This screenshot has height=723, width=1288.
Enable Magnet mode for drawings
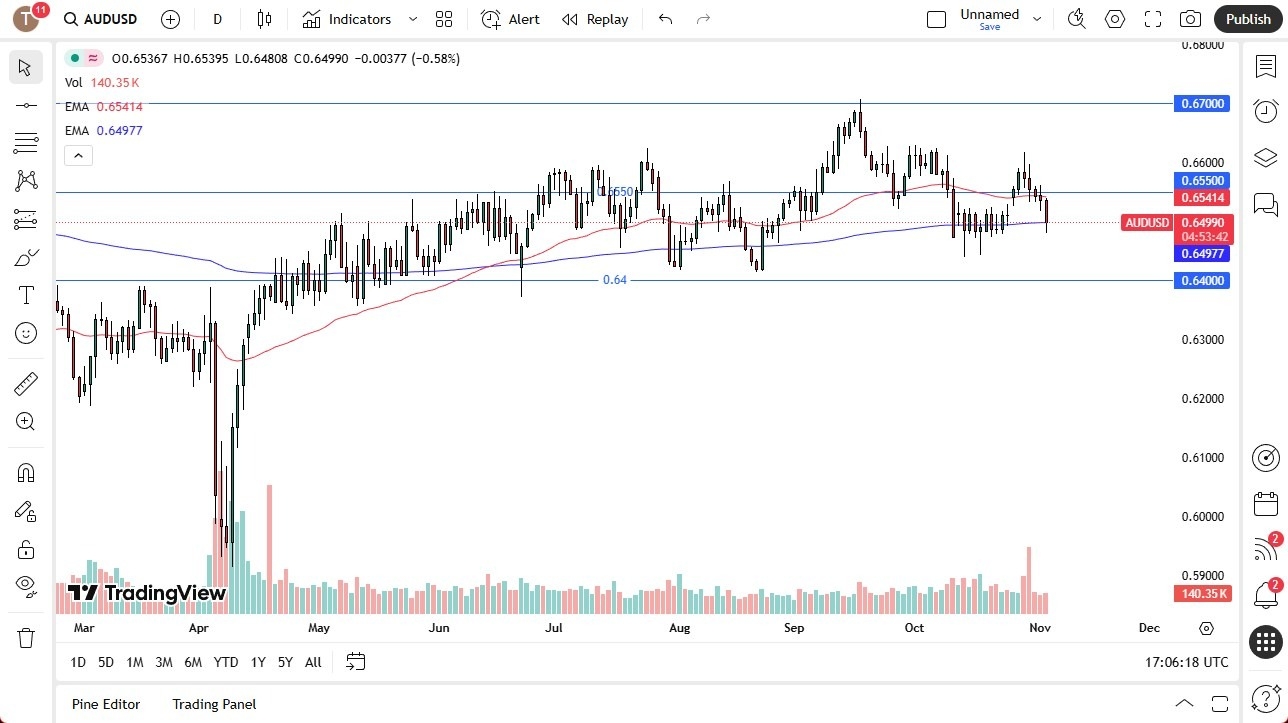click(x=25, y=472)
